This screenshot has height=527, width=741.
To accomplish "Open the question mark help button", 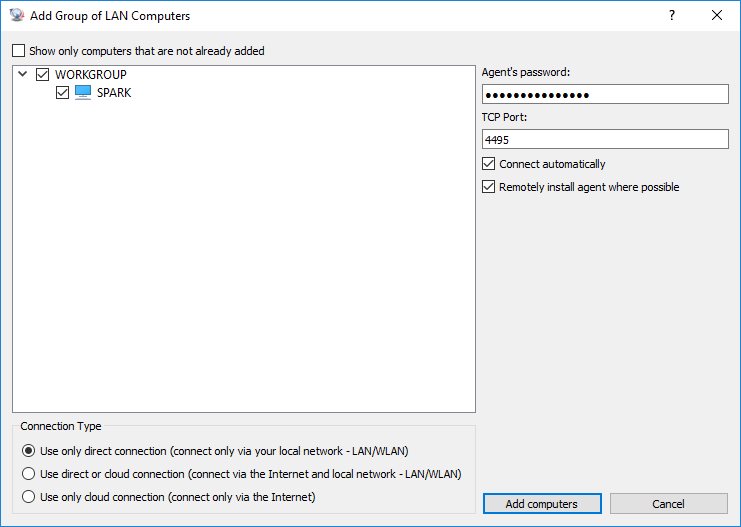I will pos(672,16).
